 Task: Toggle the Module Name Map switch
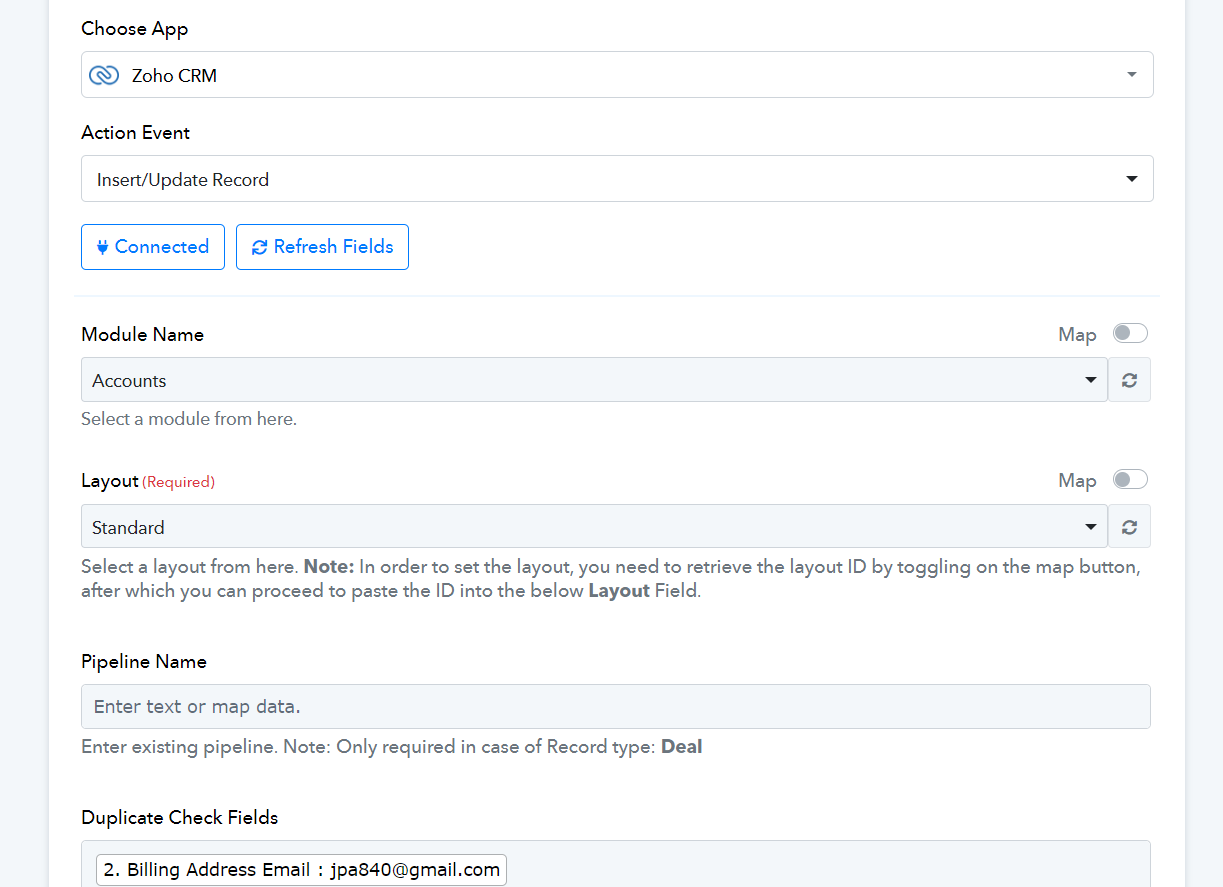point(1130,333)
